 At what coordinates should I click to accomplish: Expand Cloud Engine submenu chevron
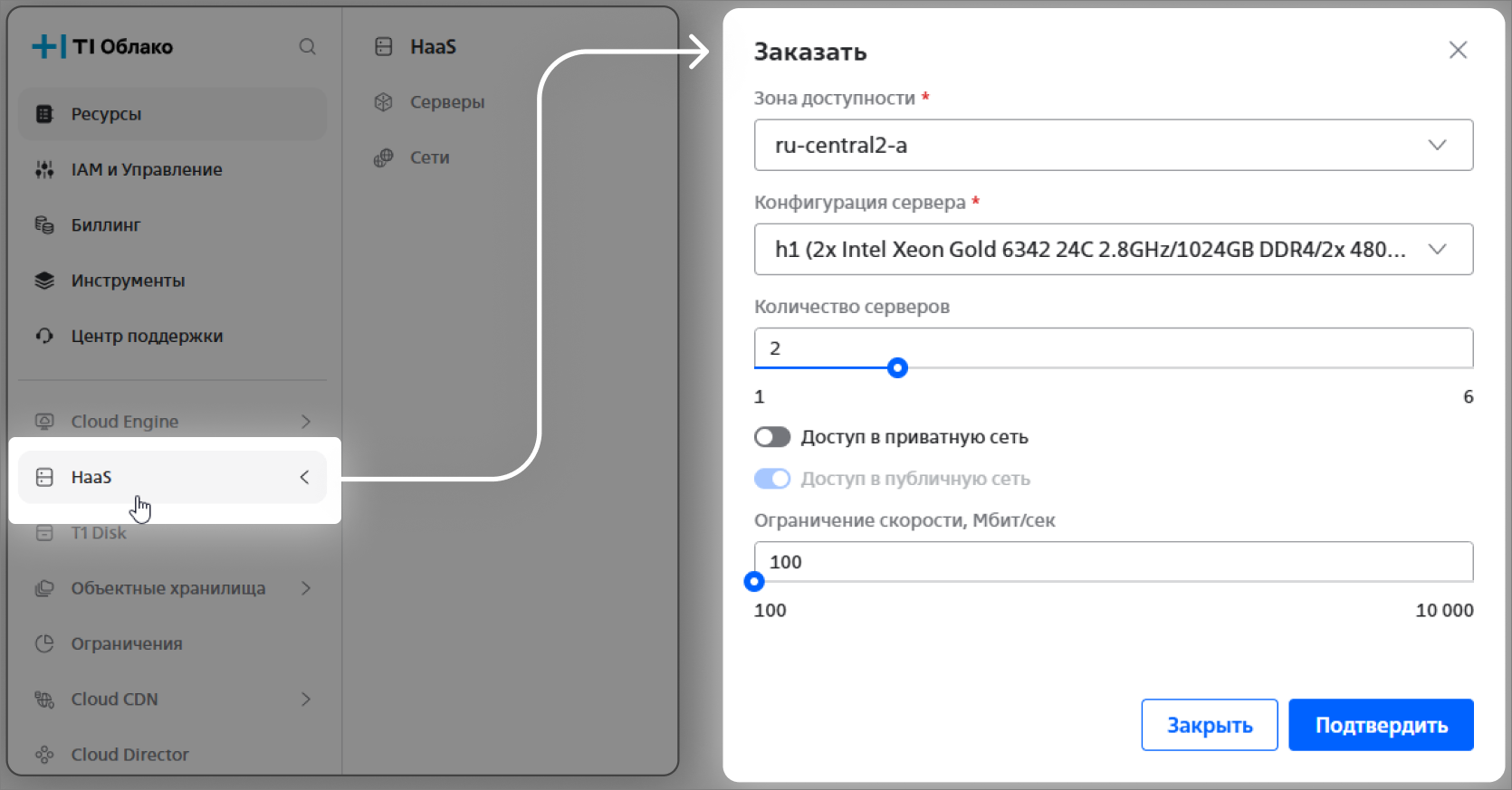(x=306, y=422)
